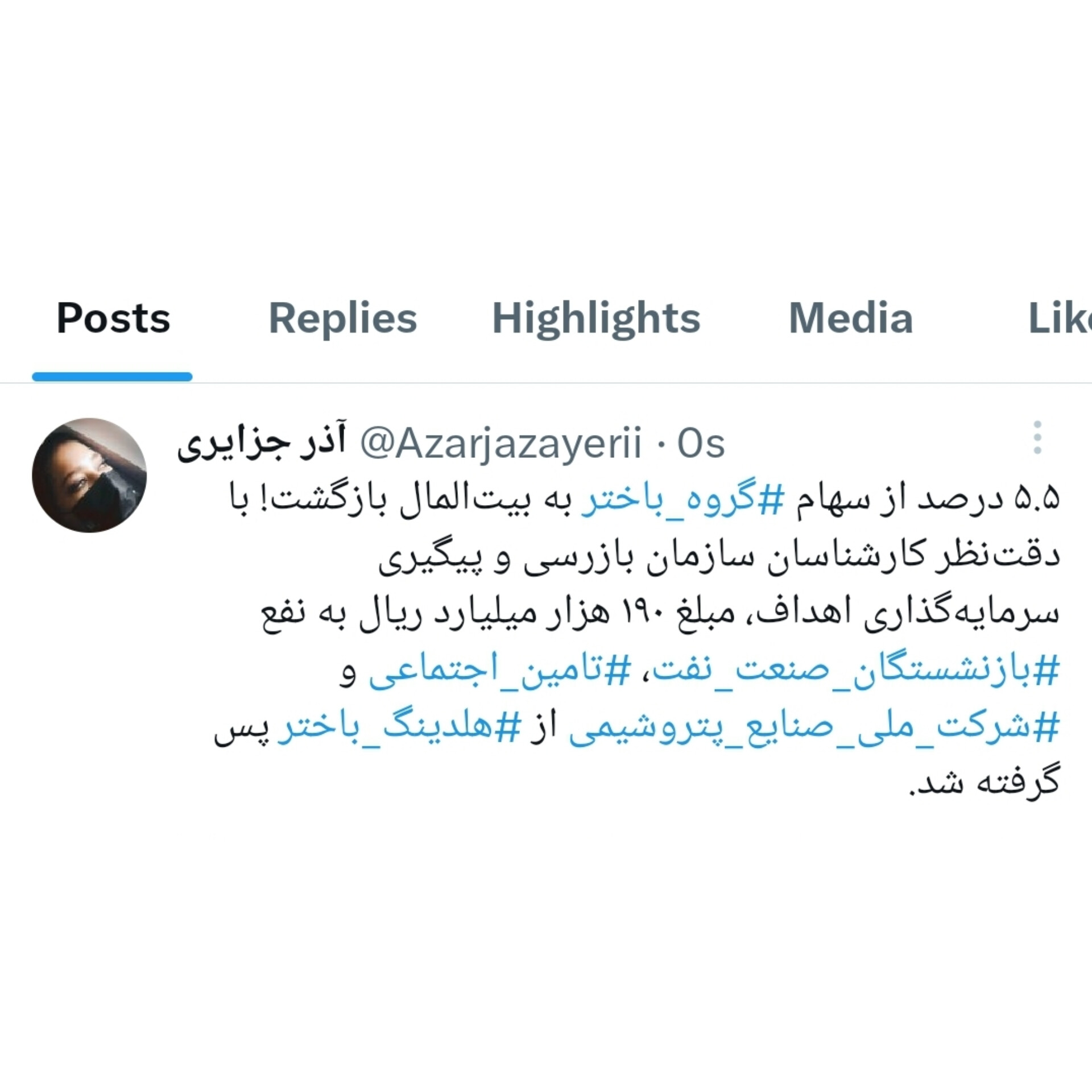
Task: Open the hashtag #تامین_اجتماعی
Action: coord(500,670)
